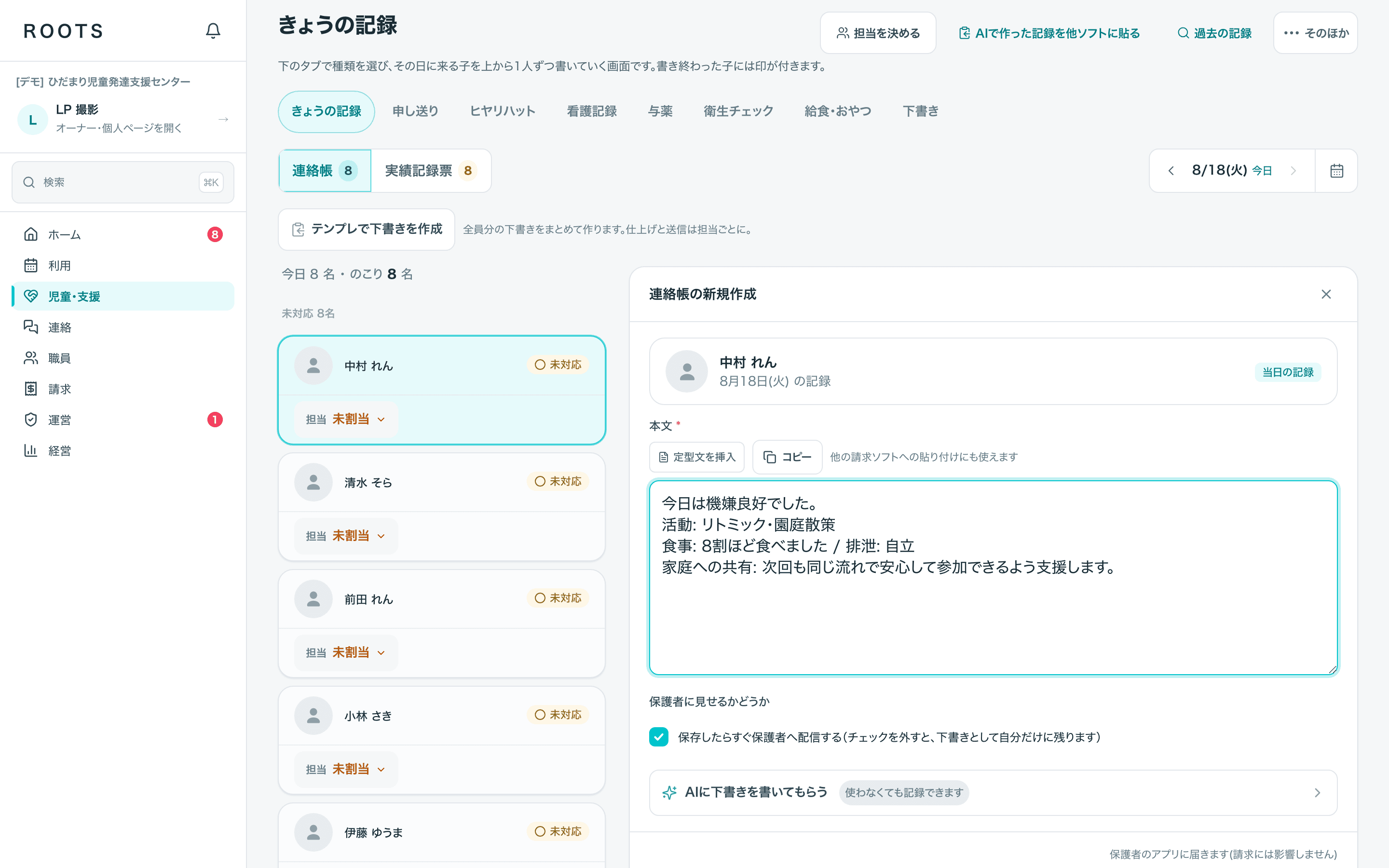Close the 連絡帳の新規作成 panel

coord(1326,294)
